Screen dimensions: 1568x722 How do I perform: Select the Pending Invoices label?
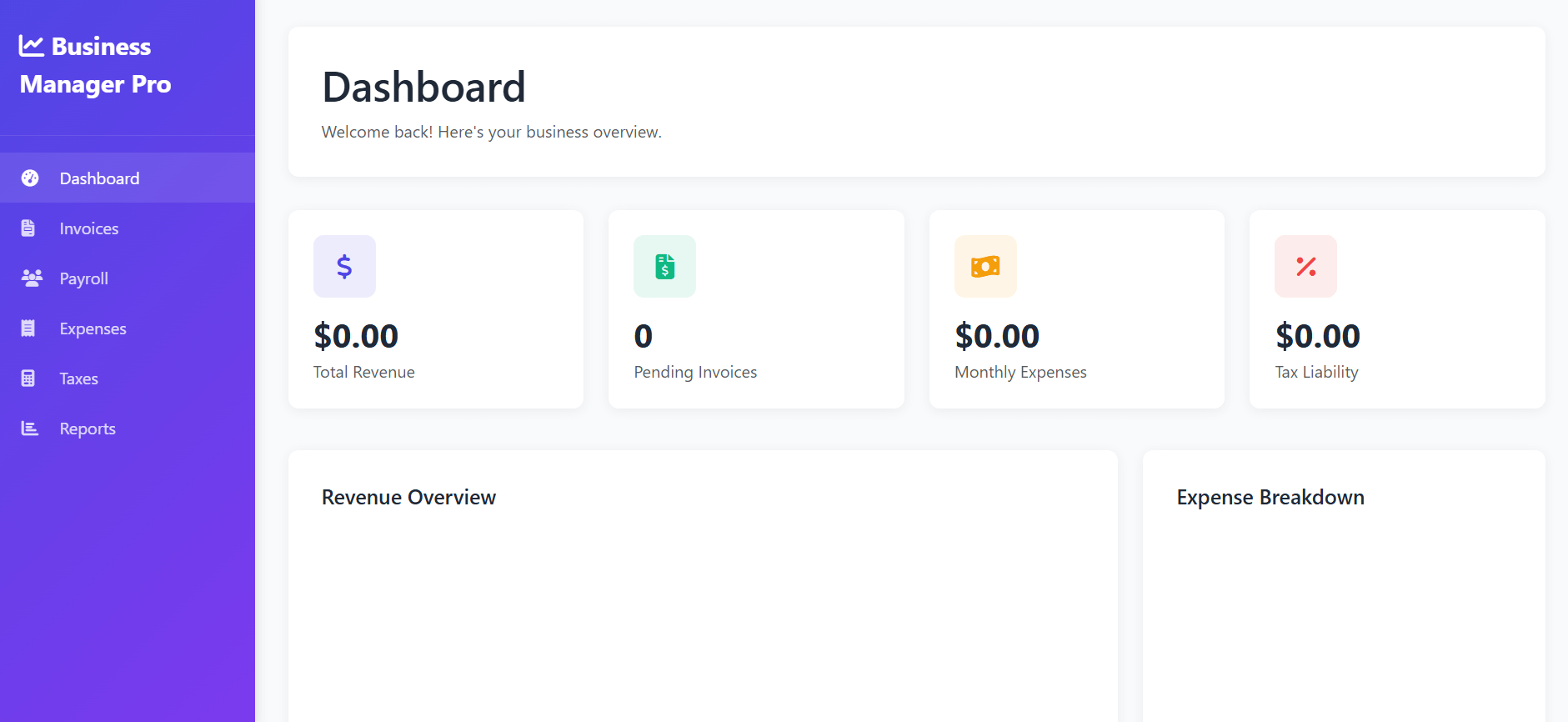(x=695, y=373)
